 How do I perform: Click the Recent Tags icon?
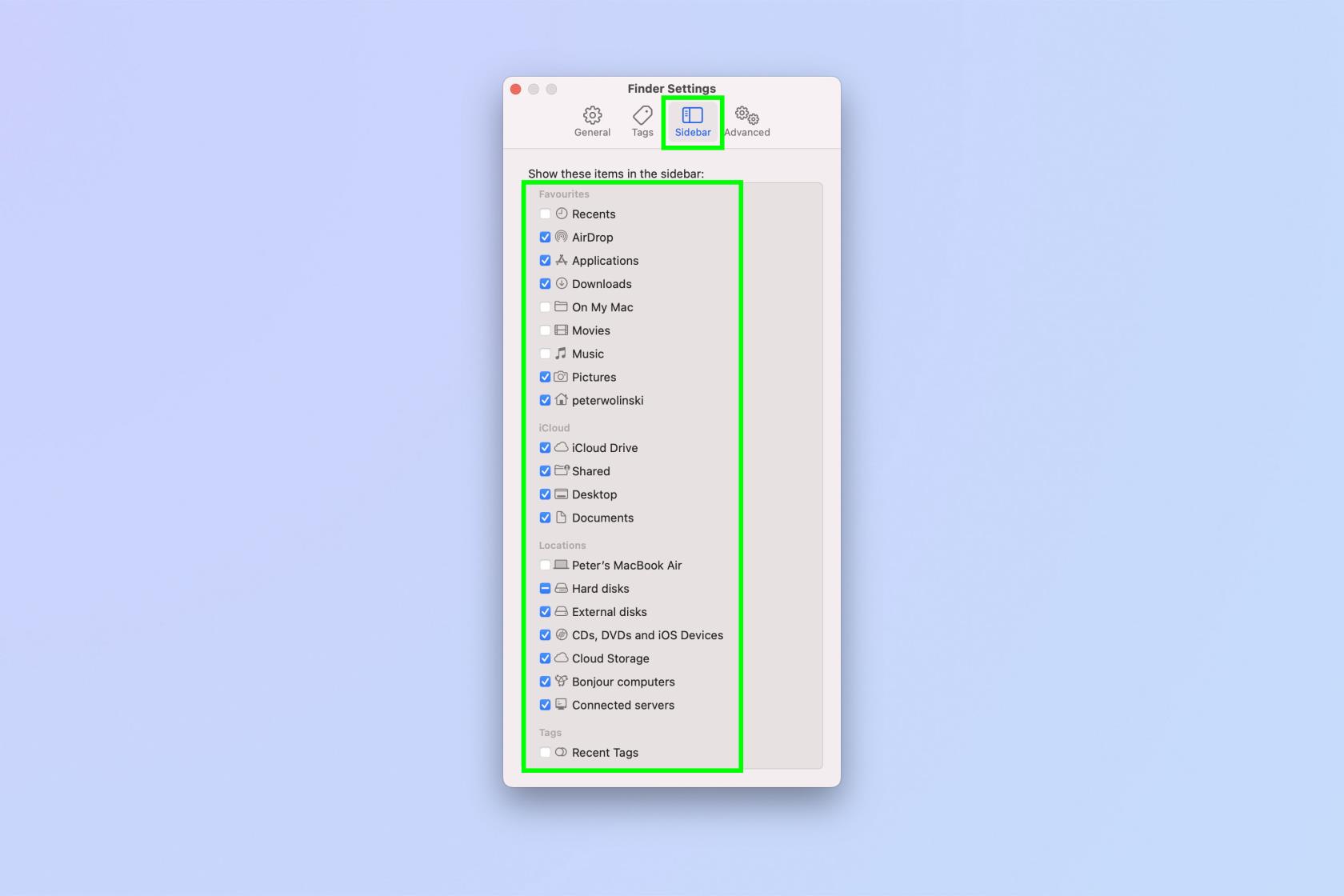(x=562, y=752)
